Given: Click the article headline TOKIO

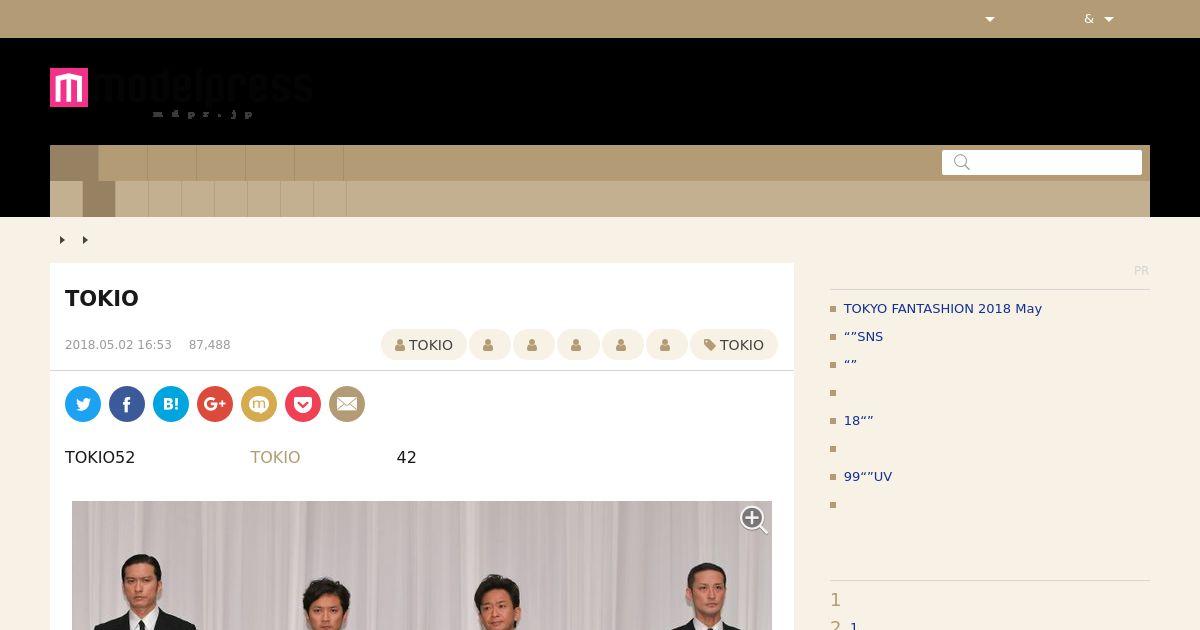Looking at the screenshot, I should tap(102, 298).
